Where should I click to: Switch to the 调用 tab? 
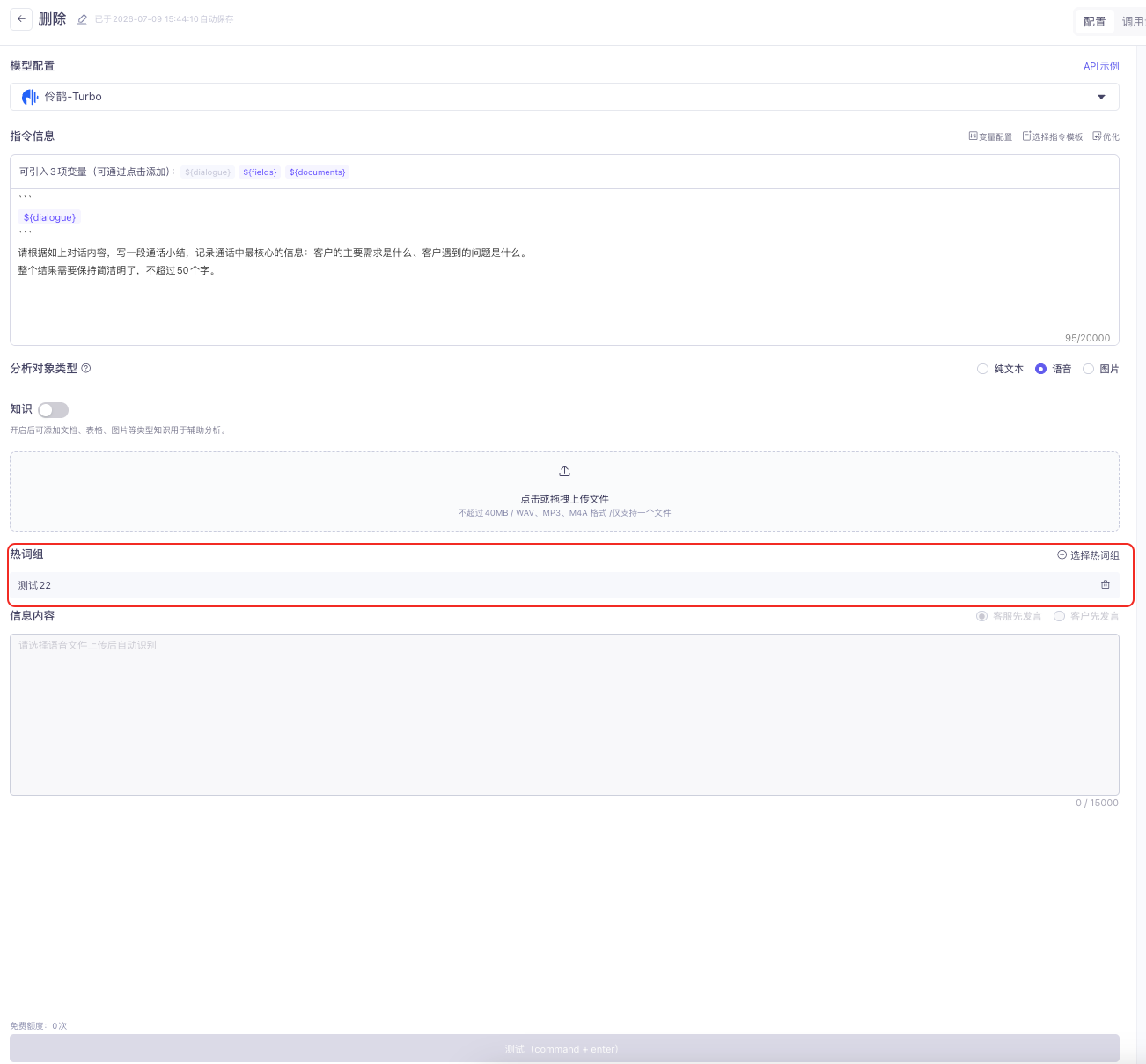coord(1132,22)
